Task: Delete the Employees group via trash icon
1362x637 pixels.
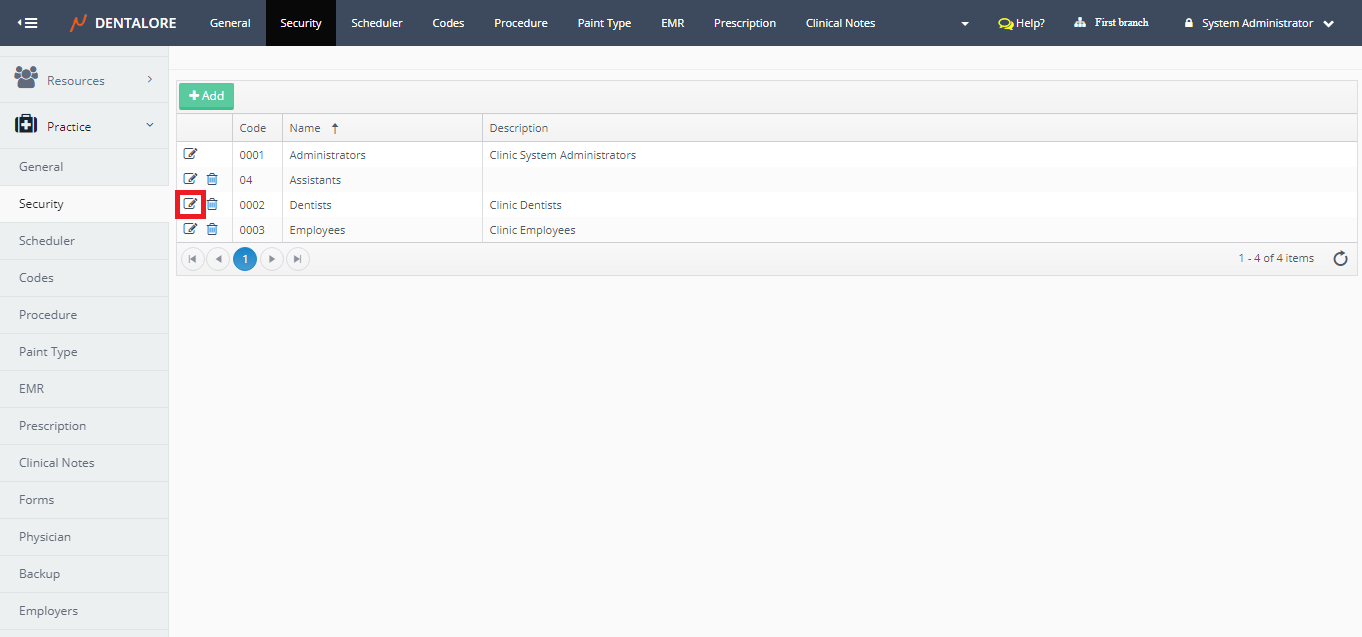Action: click(212, 229)
